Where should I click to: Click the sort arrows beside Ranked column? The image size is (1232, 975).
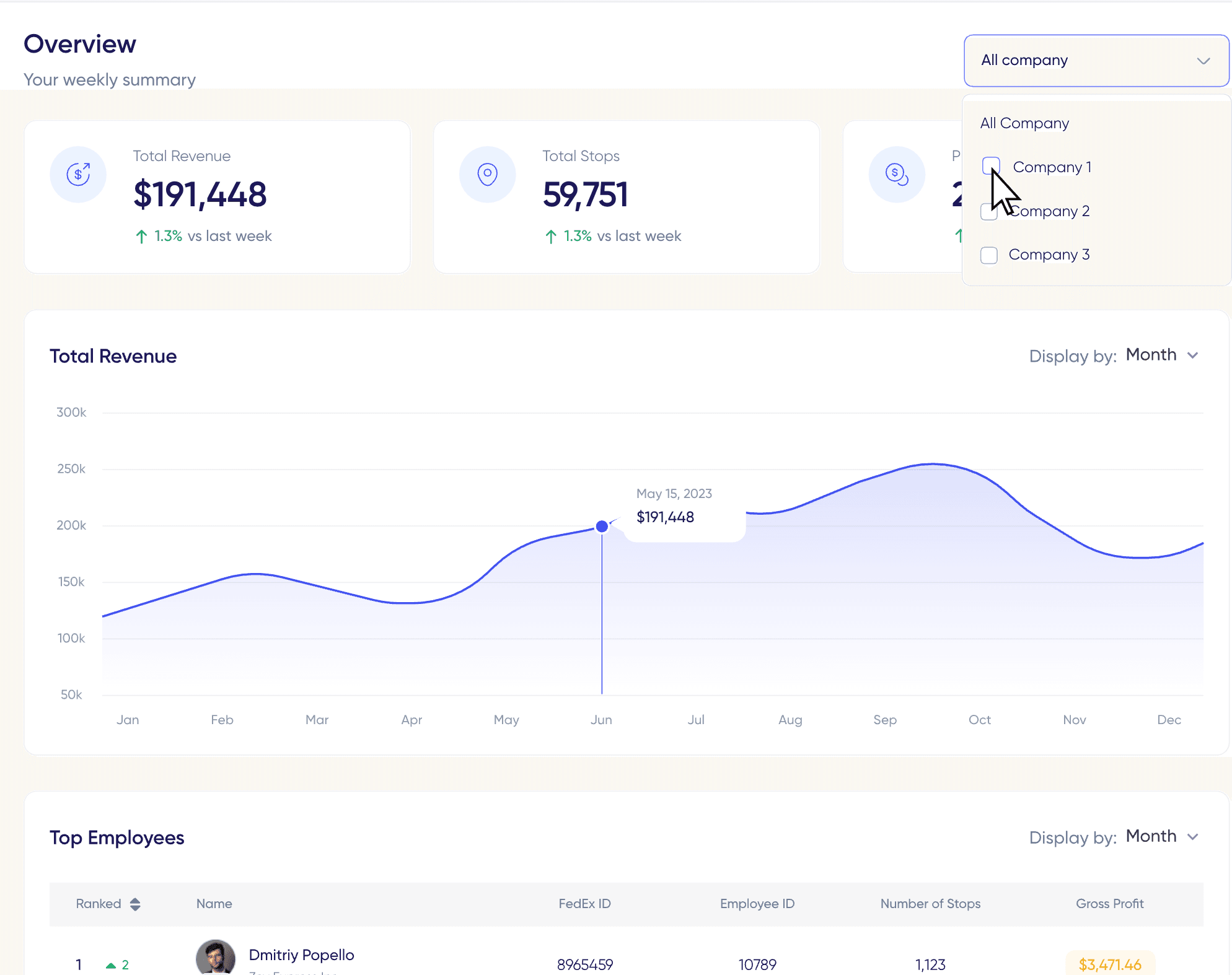coord(136,904)
